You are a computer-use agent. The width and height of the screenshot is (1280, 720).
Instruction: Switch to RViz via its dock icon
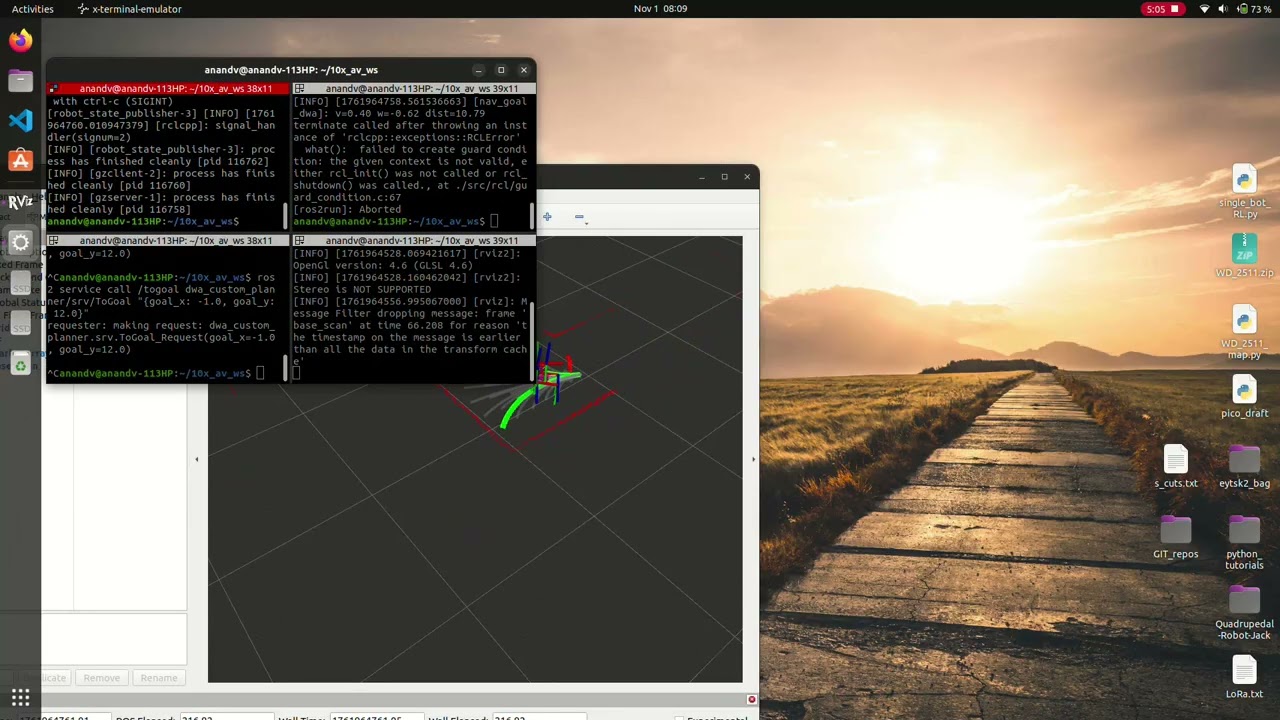(x=20, y=201)
